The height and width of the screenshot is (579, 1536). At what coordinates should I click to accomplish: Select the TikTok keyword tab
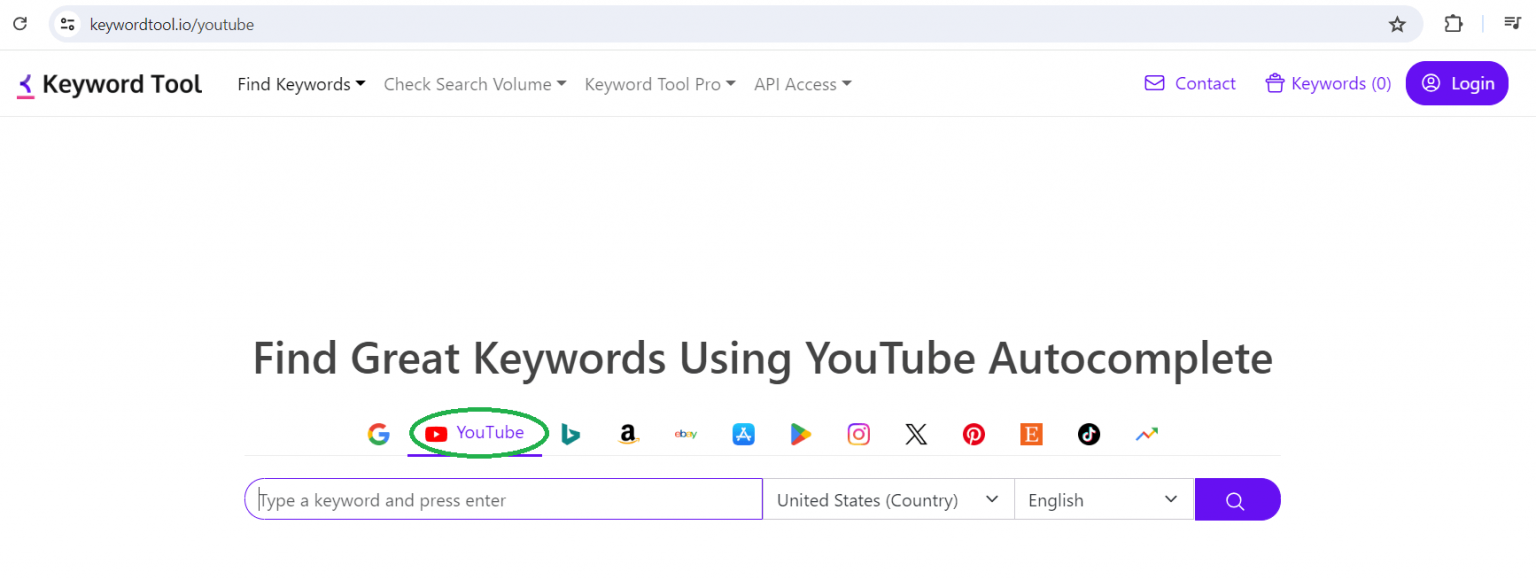click(x=1089, y=434)
